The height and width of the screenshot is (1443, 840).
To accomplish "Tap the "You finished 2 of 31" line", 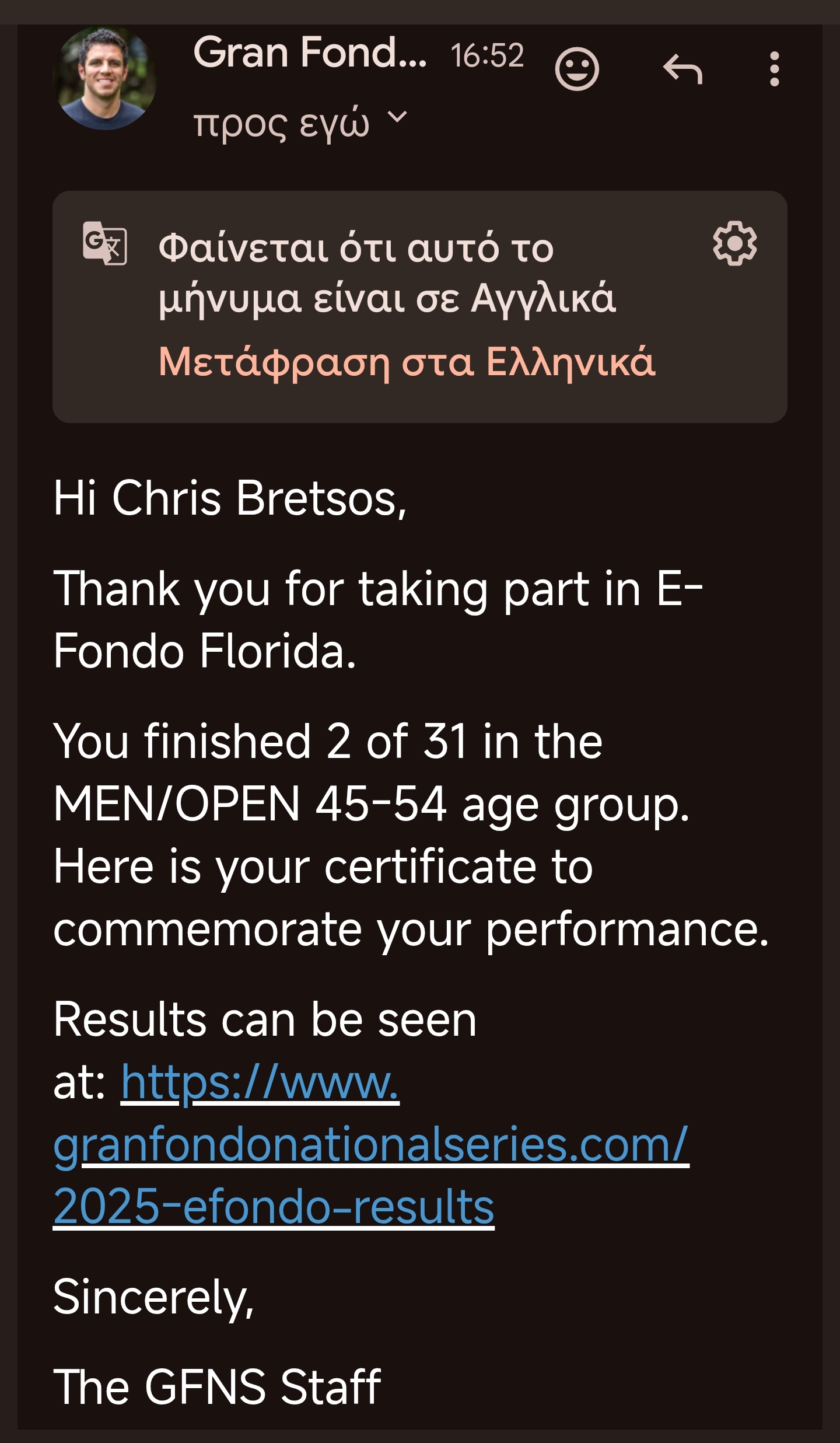I will [327, 742].
